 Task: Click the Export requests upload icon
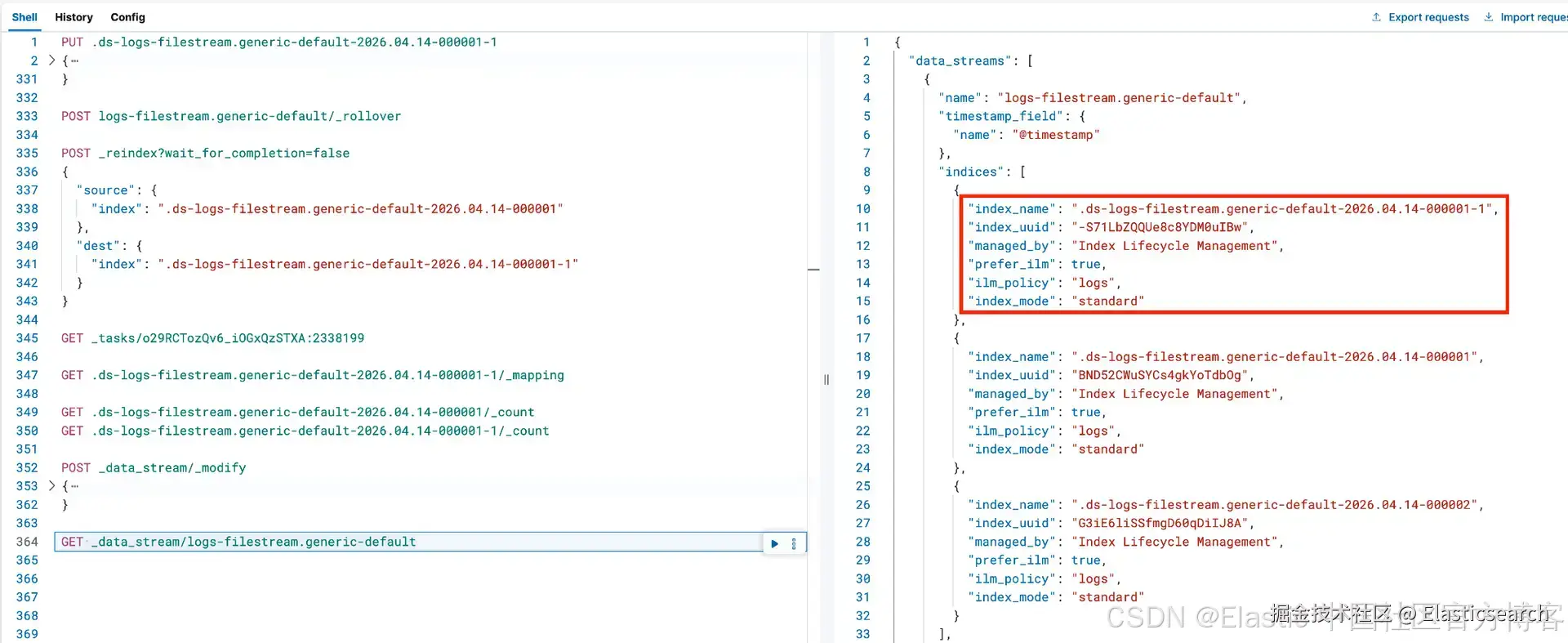pos(1376,17)
